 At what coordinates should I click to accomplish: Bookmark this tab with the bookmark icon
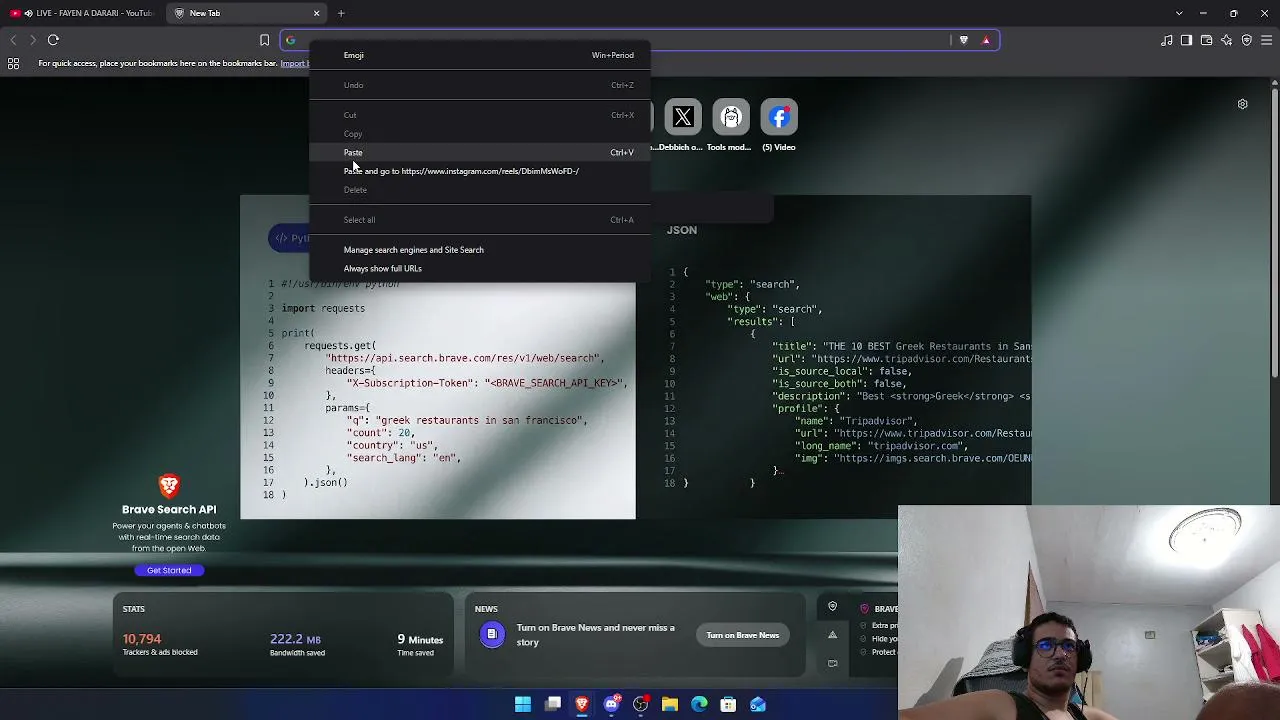(x=264, y=40)
